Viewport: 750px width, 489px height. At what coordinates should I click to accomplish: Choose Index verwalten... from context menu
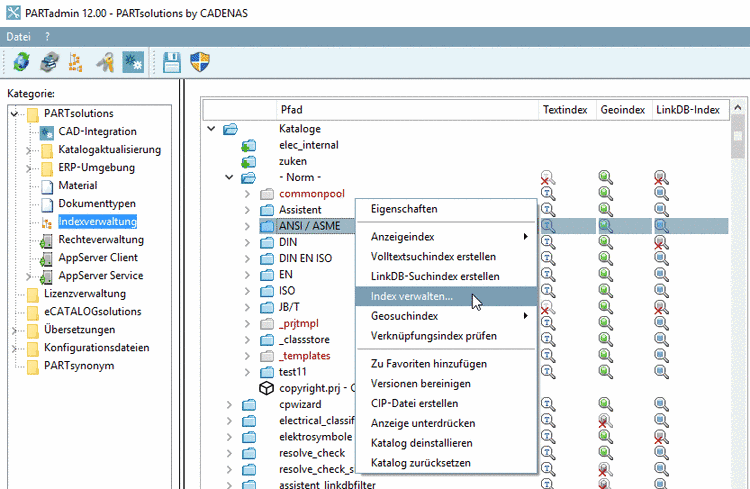point(411,296)
